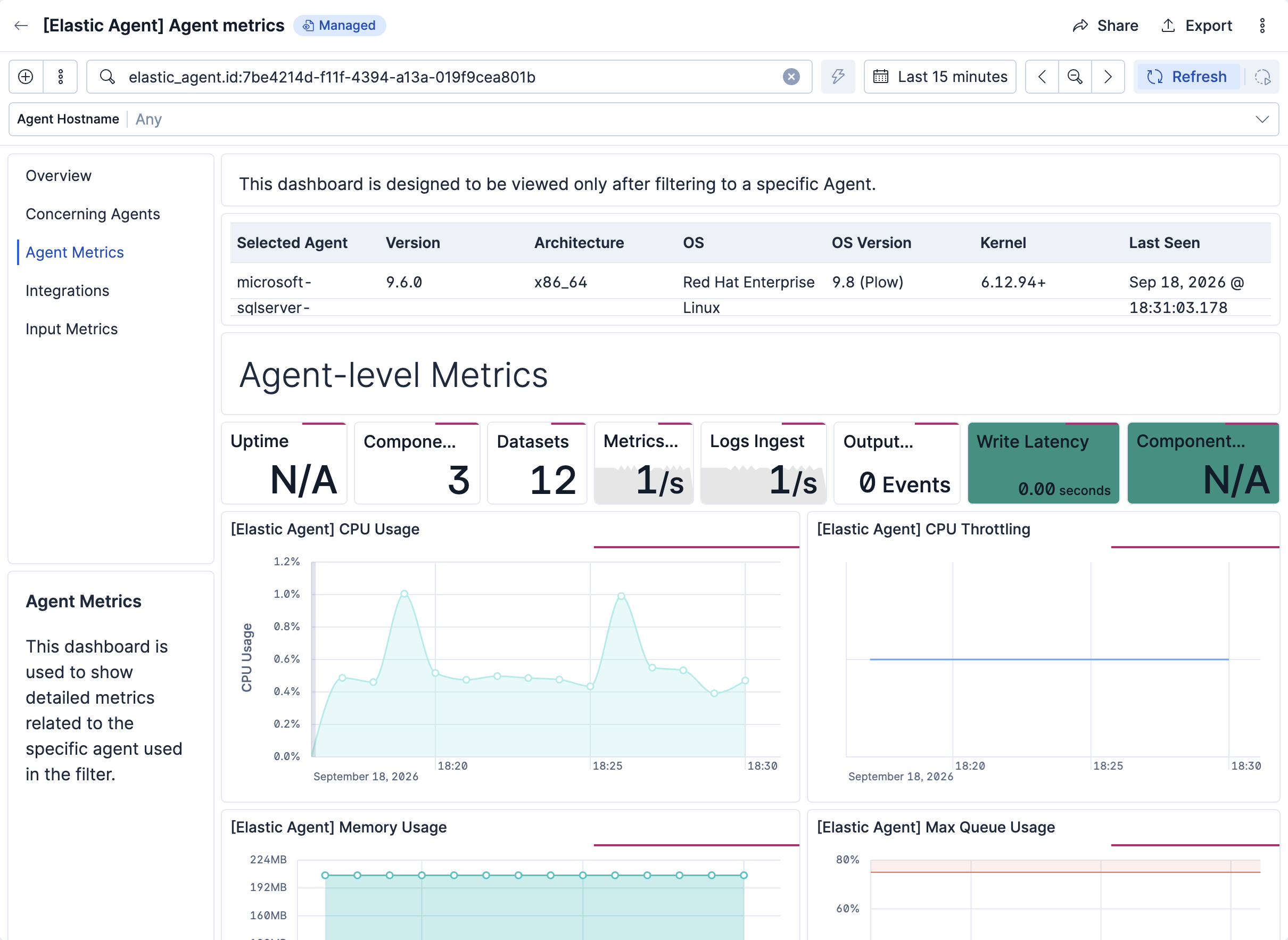
Task: Open the Share menu
Action: tap(1105, 26)
